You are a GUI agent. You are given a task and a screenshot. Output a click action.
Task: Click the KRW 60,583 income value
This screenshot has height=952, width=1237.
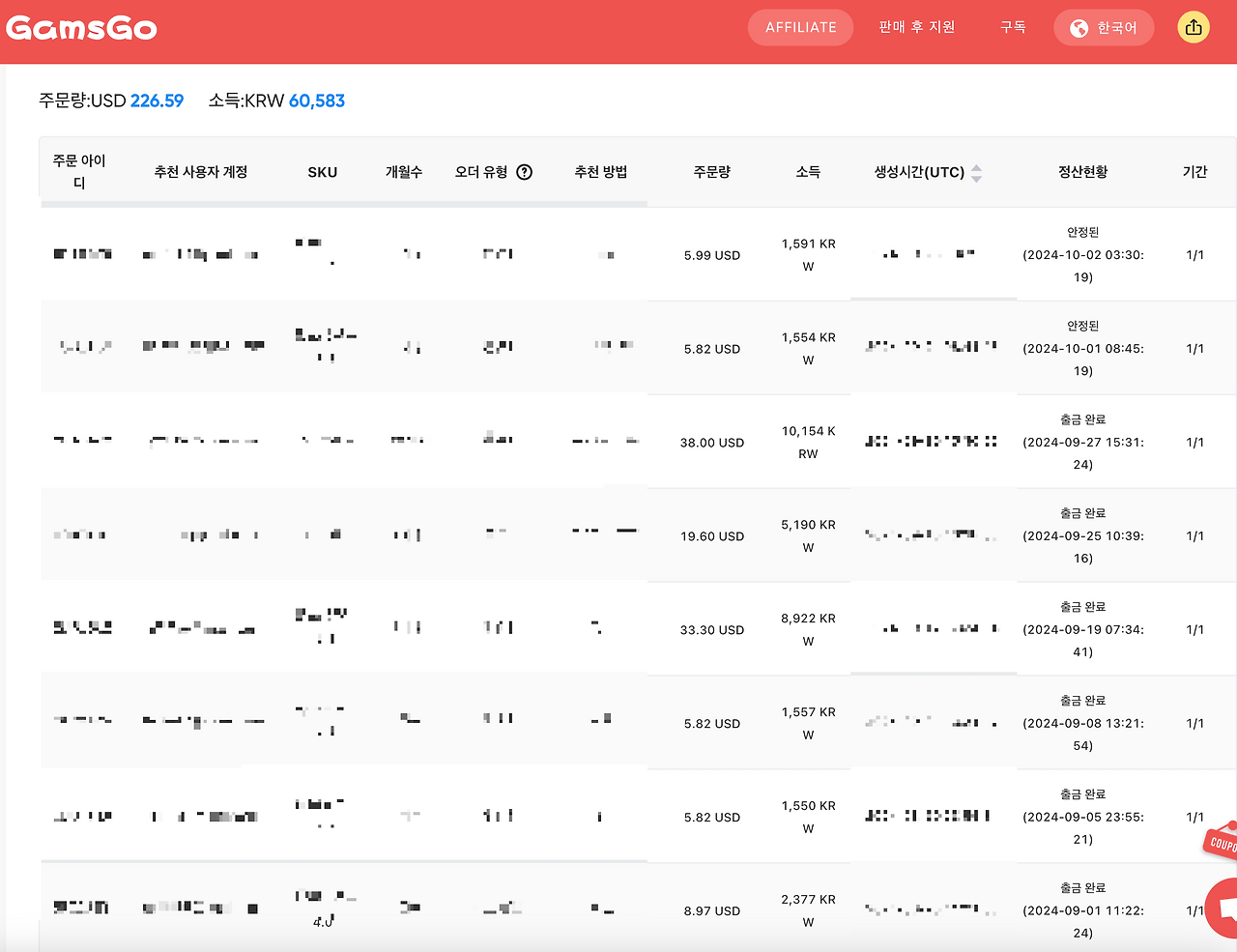pyautogui.click(x=319, y=100)
